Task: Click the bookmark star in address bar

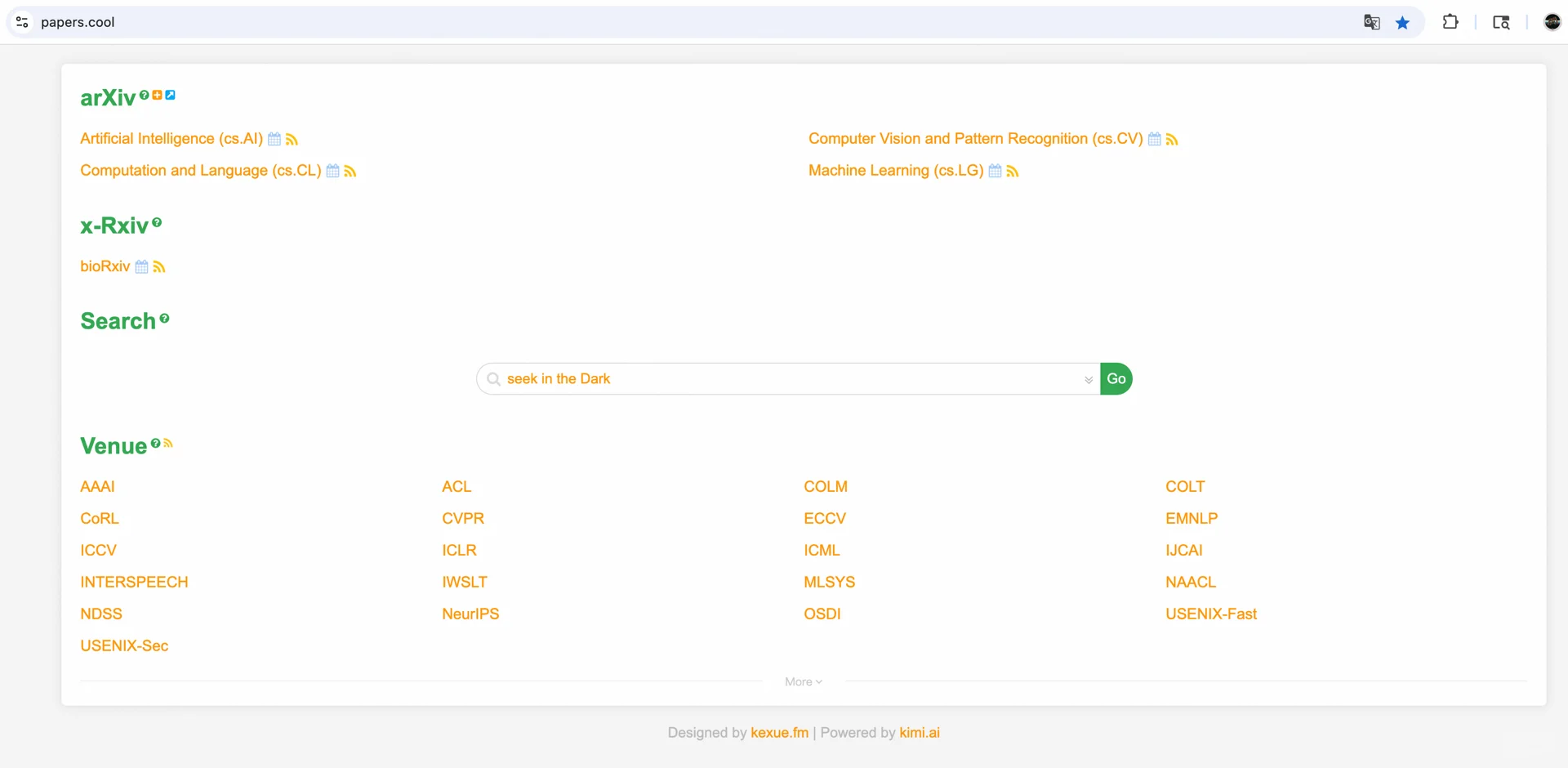Action: point(1402,22)
